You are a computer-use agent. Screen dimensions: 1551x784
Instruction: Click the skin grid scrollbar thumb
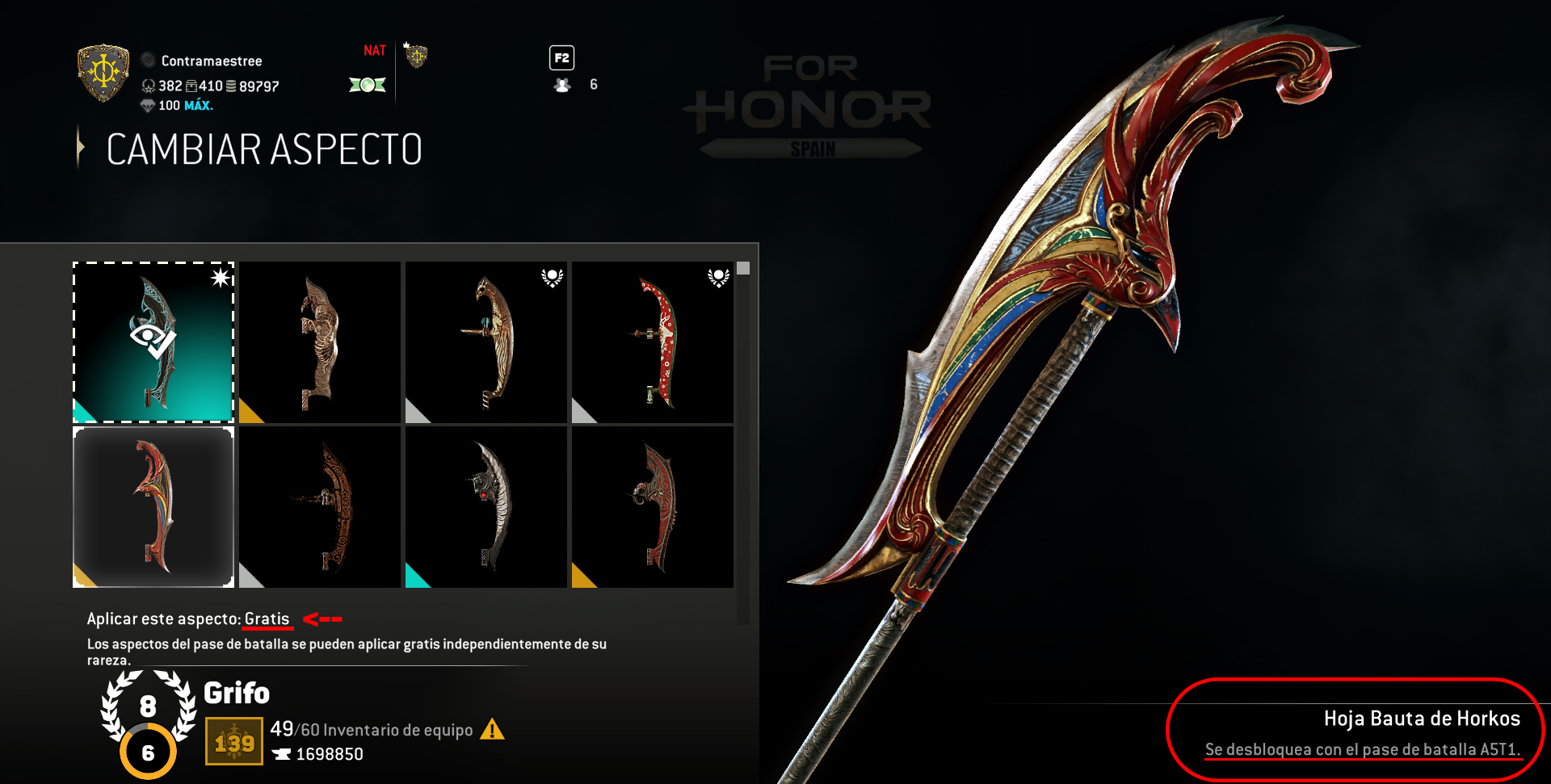coord(743,268)
